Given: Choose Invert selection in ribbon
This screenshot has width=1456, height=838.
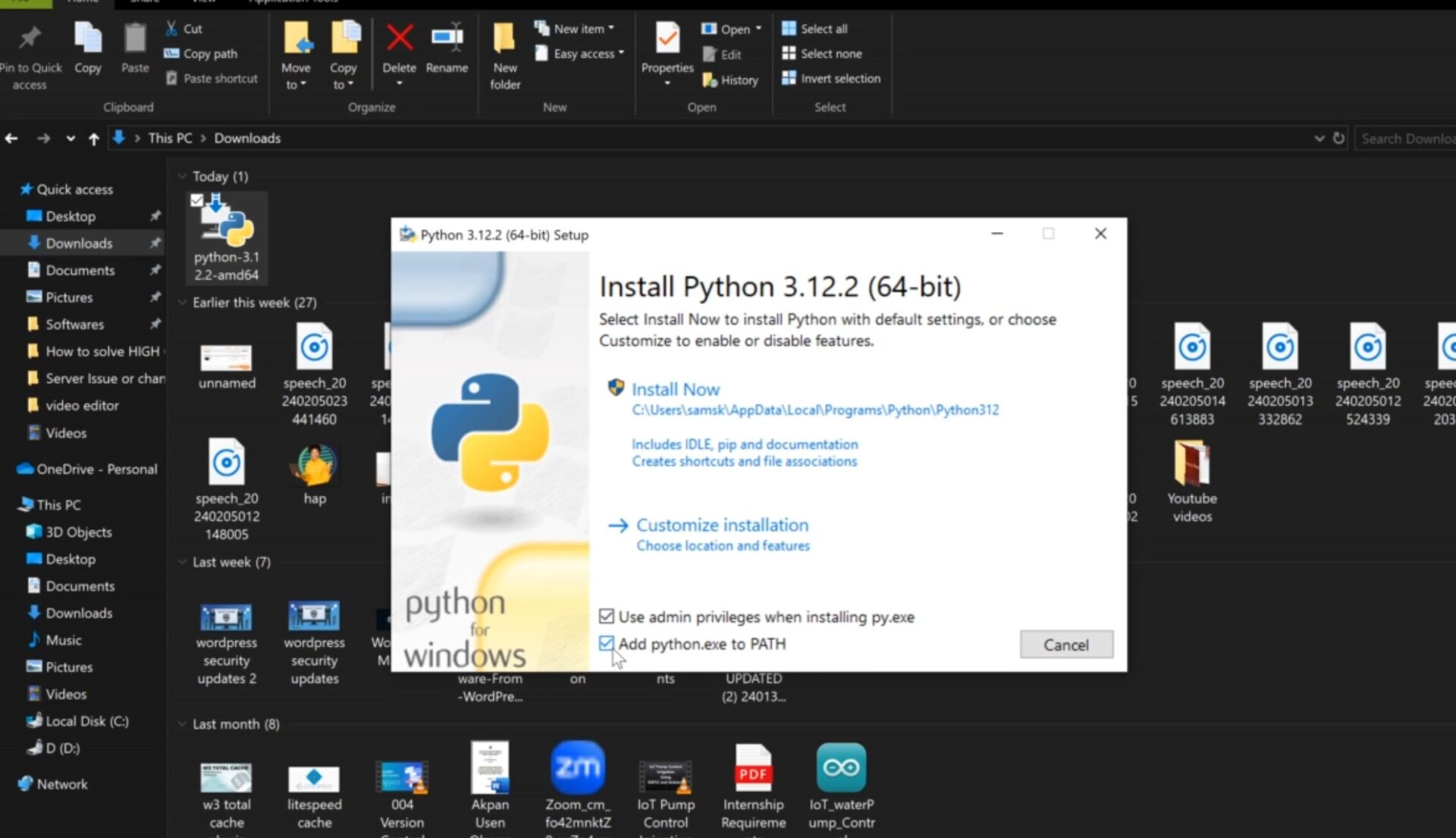Looking at the screenshot, I should tap(840, 78).
